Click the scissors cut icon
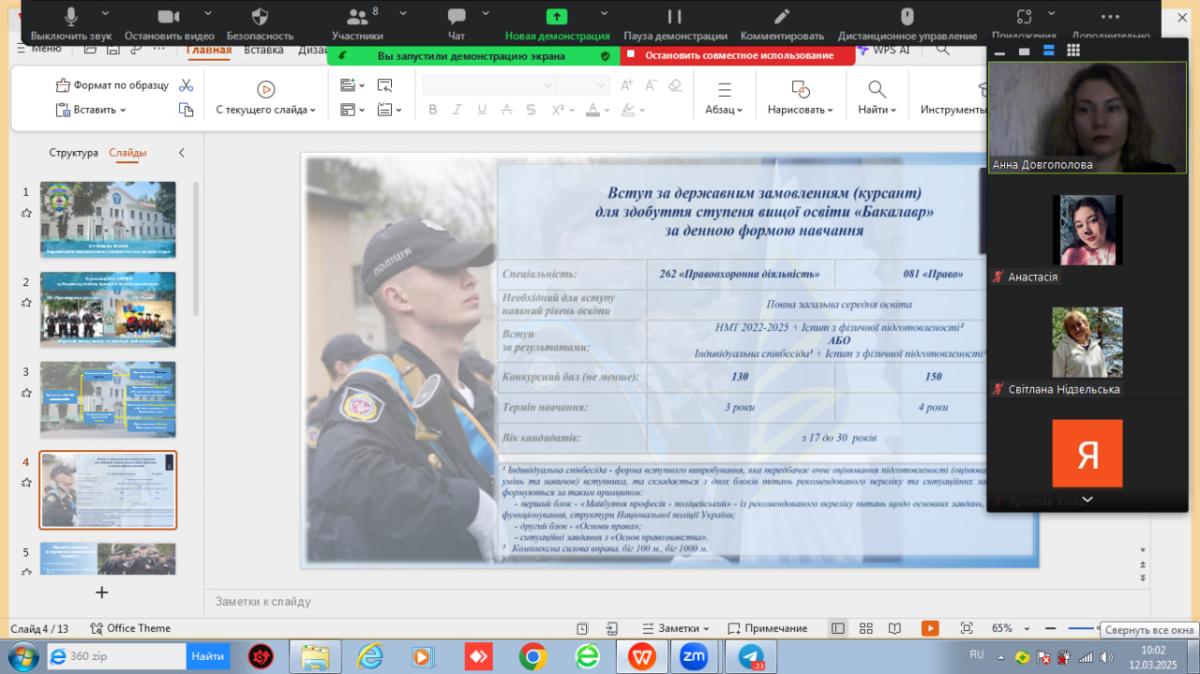The height and width of the screenshot is (674, 1200). click(186, 85)
